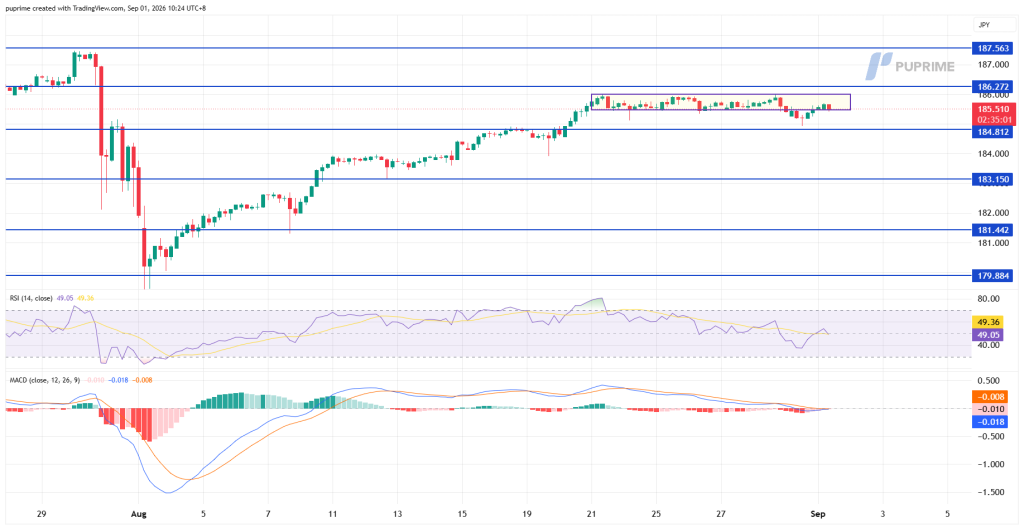Click the Aug label on time axis
This screenshot has width=1024, height=528.
click(x=138, y=513)
